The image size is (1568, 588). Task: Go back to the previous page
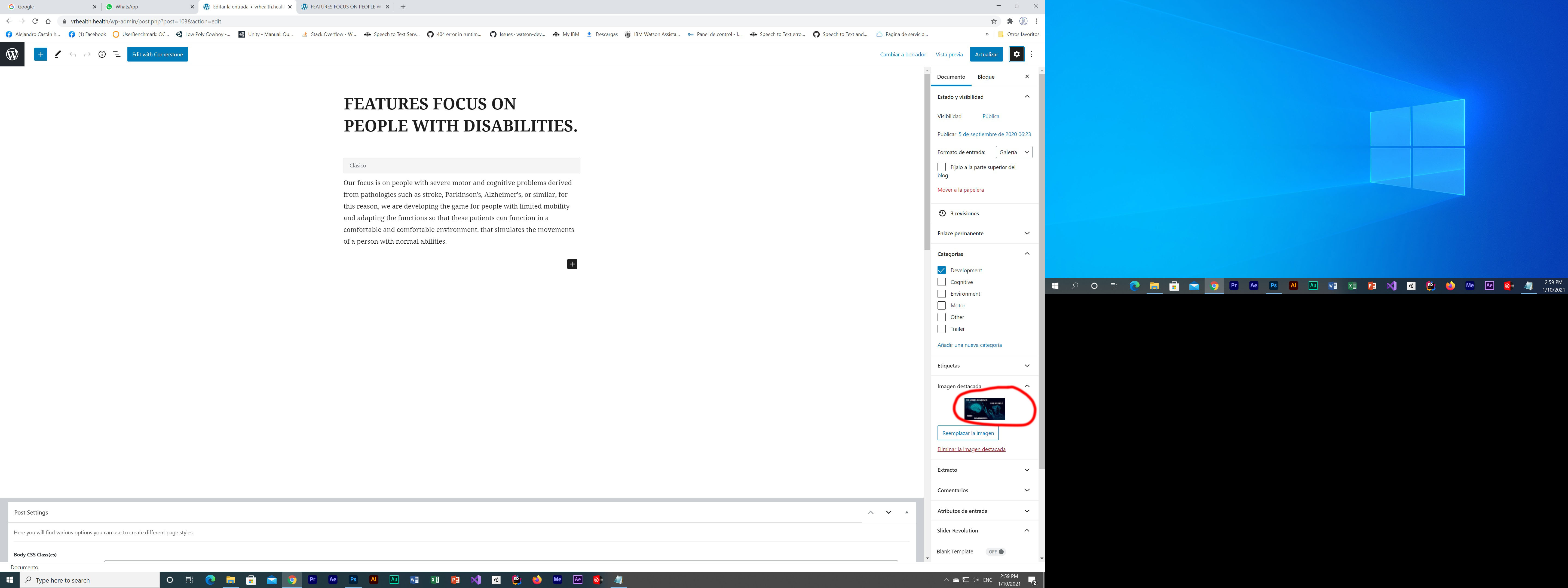(x=8, y=21)
